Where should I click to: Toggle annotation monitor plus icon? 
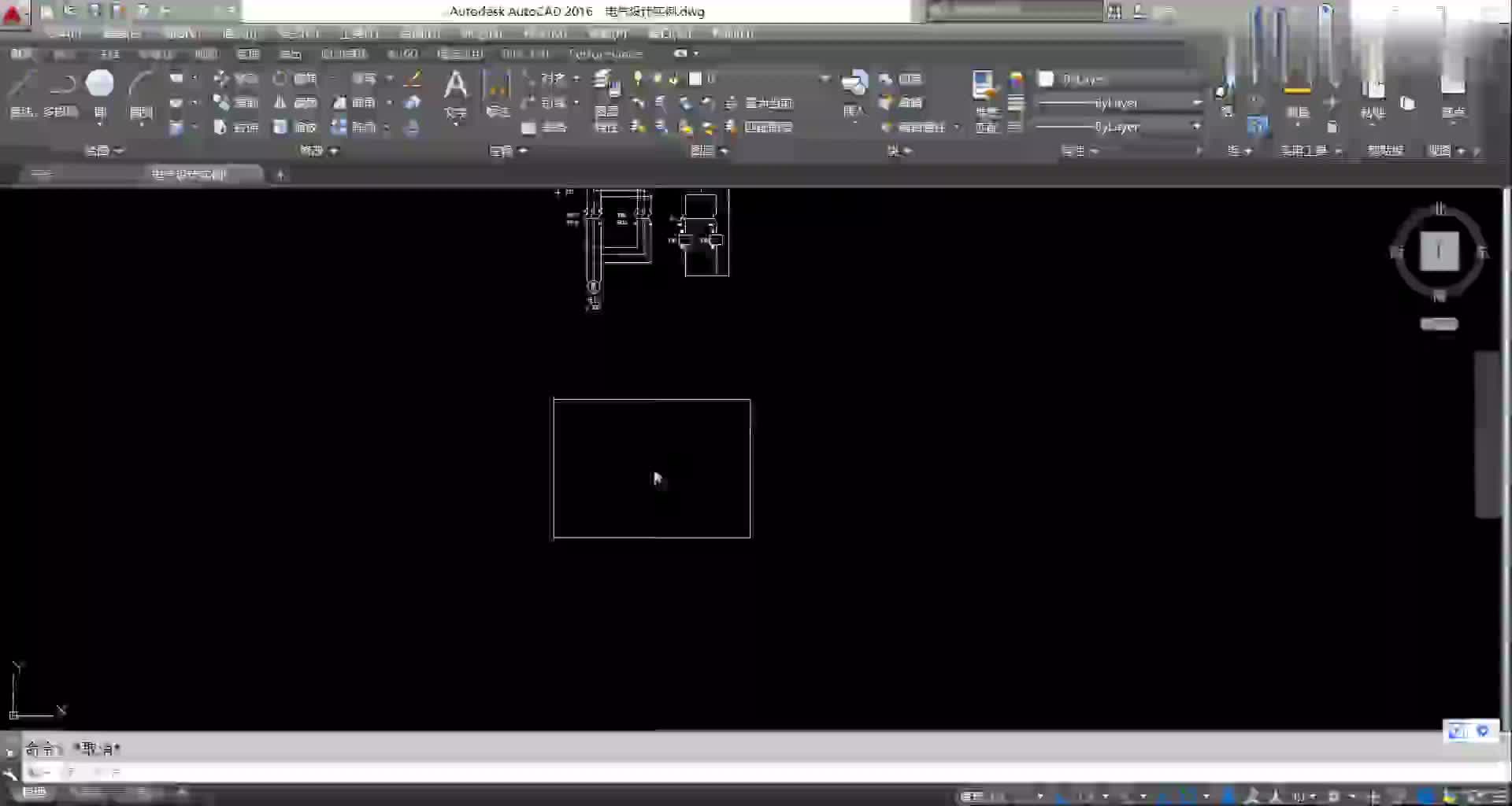(1373, 797)
